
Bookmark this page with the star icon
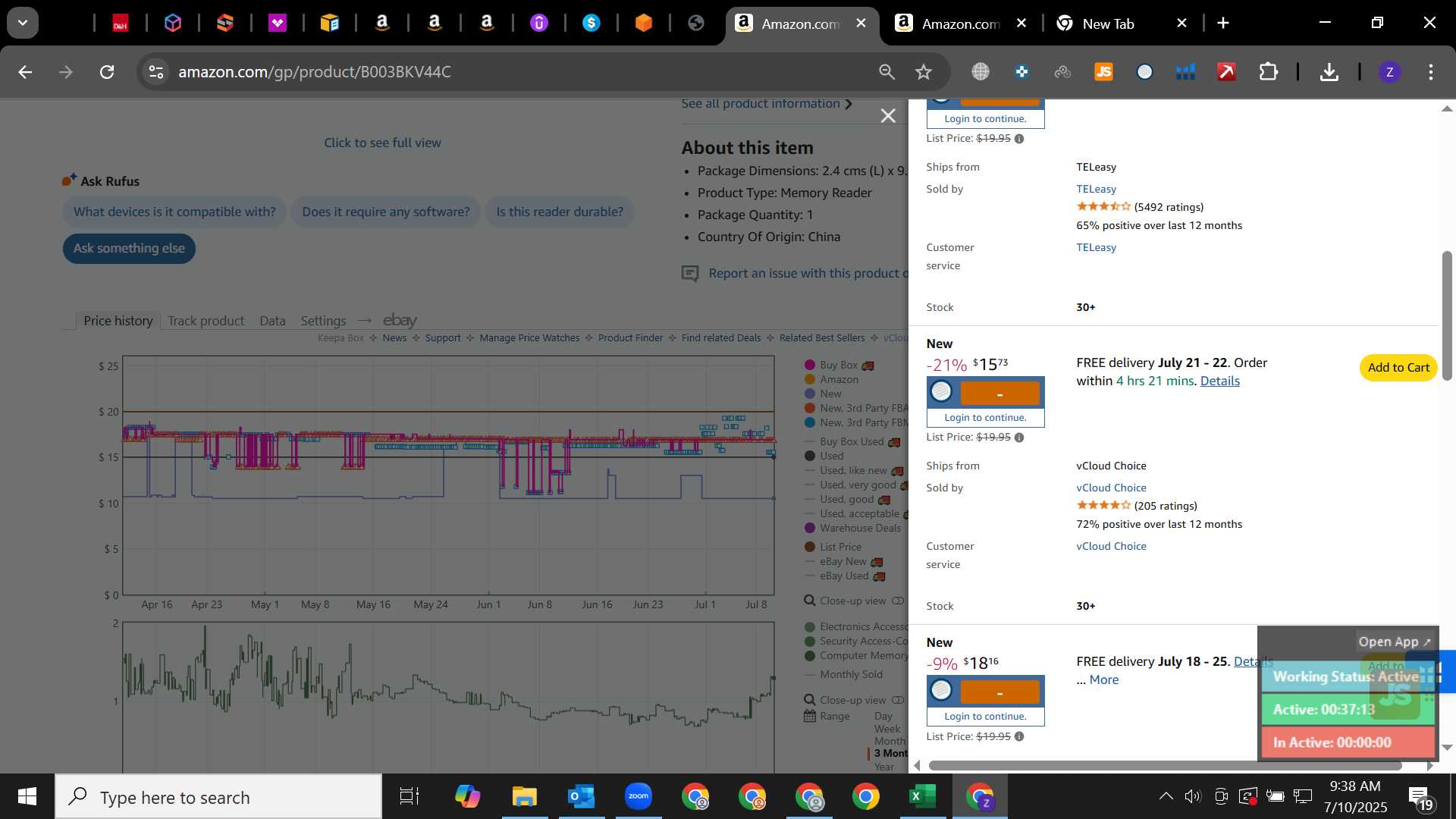924,72
